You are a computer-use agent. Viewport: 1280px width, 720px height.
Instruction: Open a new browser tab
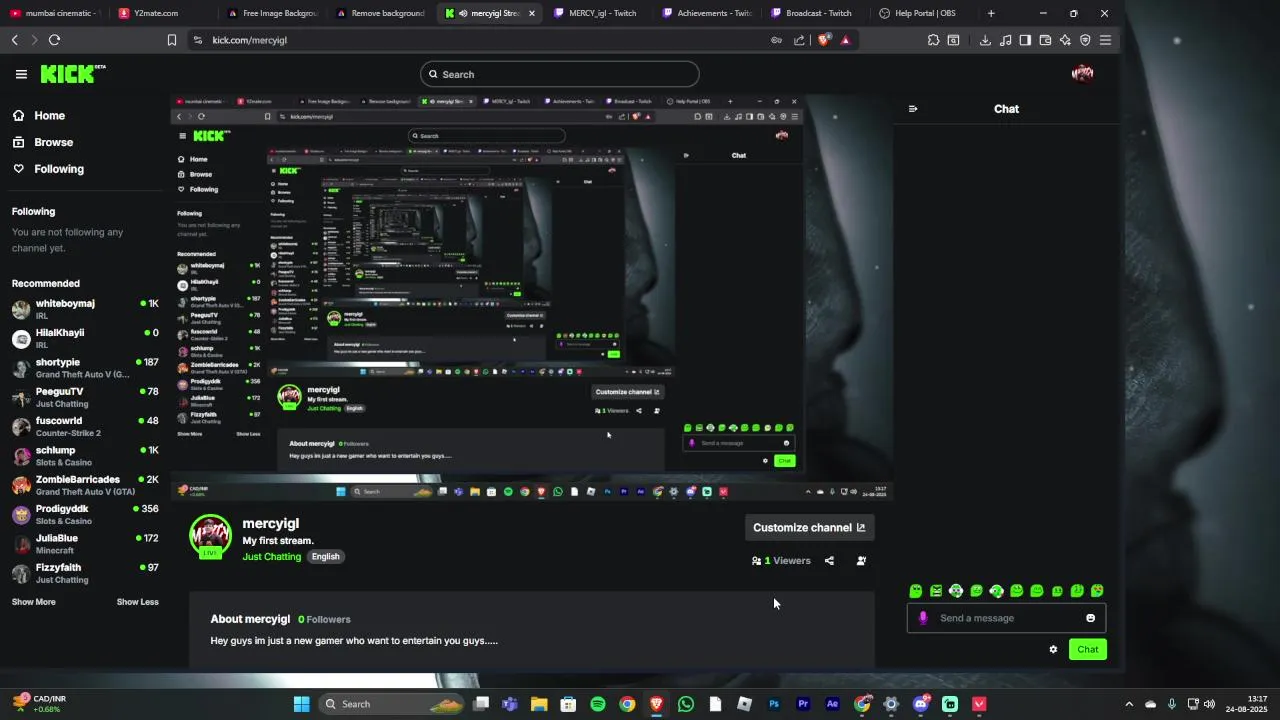(x=991, y=13)
